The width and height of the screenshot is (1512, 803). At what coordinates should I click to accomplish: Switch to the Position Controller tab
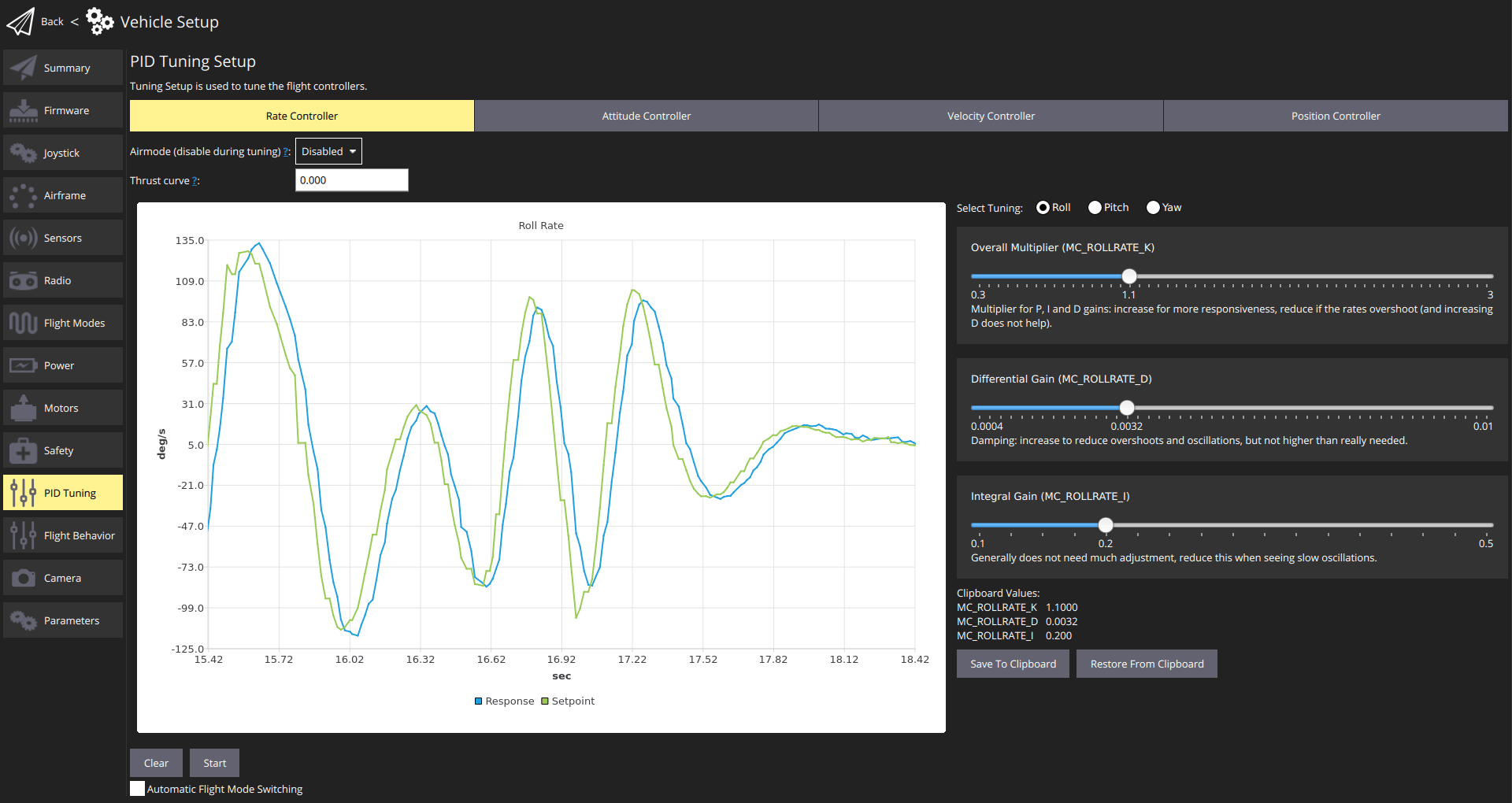point(1335,116)
